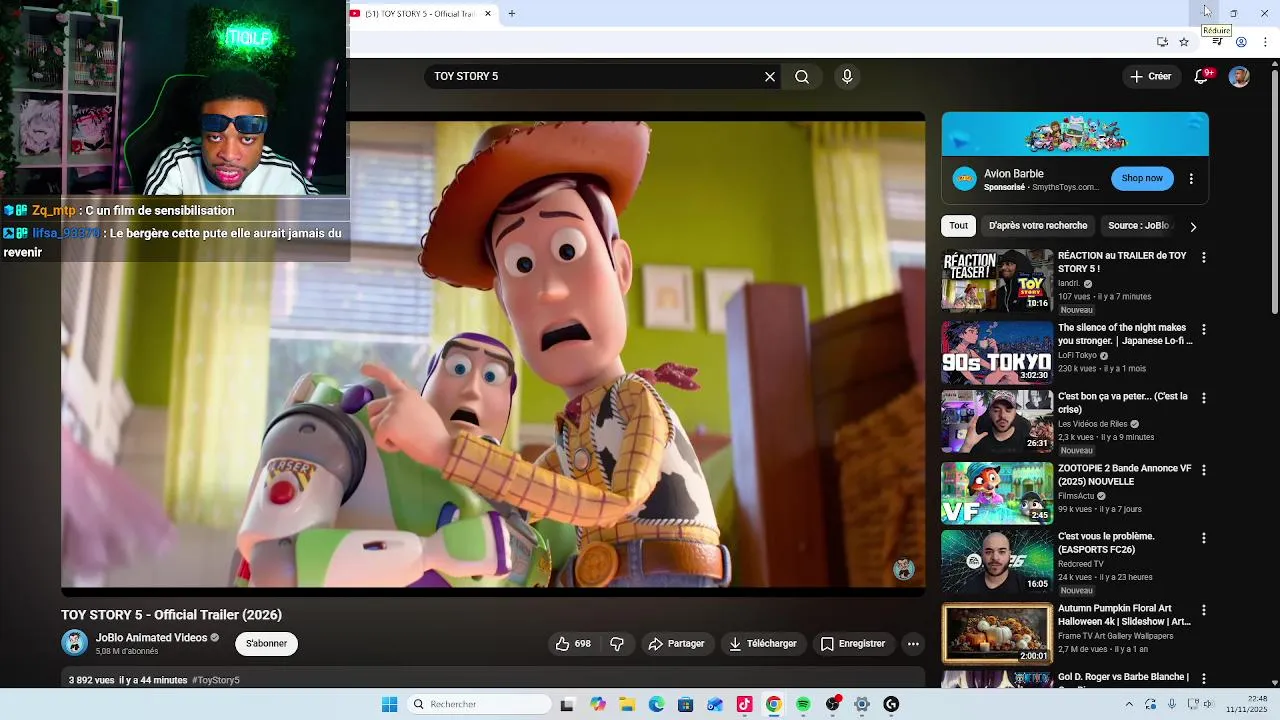Open Chrome three-dot menu

[1265, 42]
